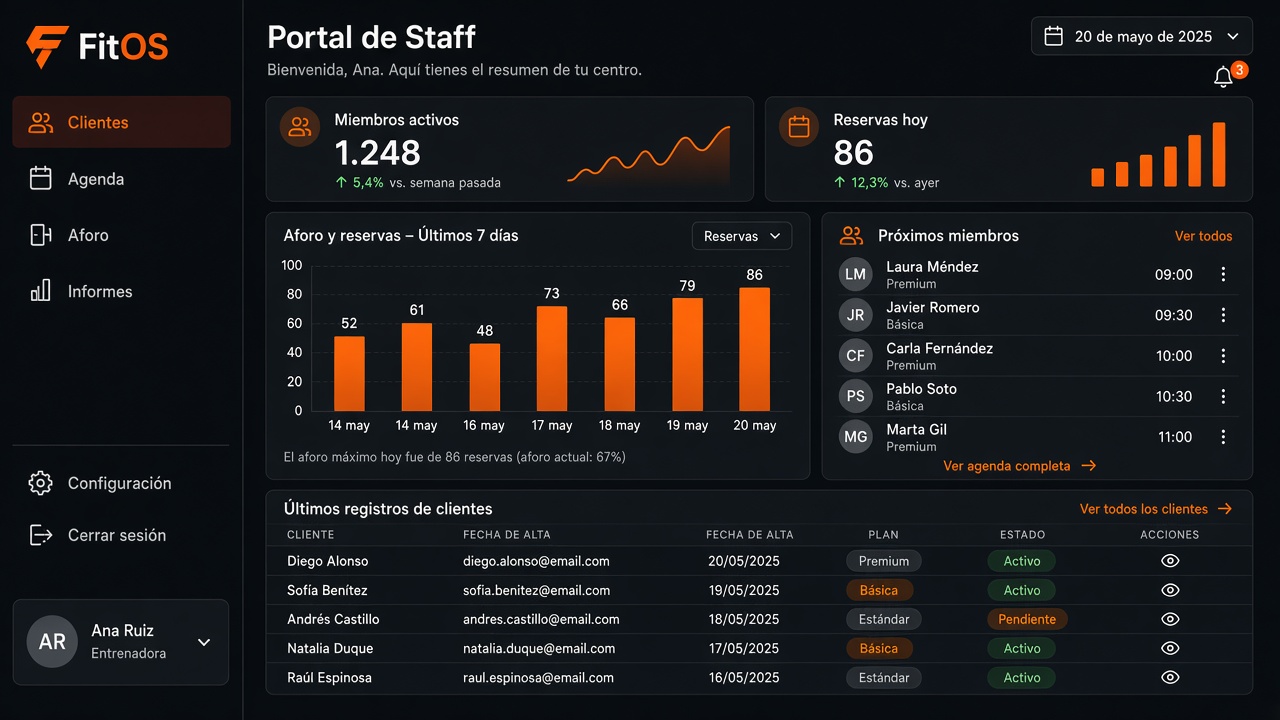Click the Reservas hoy calendar icon
The width and height of the screenshot is (1280, 720).
pyautogui.click(x=799, y=127)
